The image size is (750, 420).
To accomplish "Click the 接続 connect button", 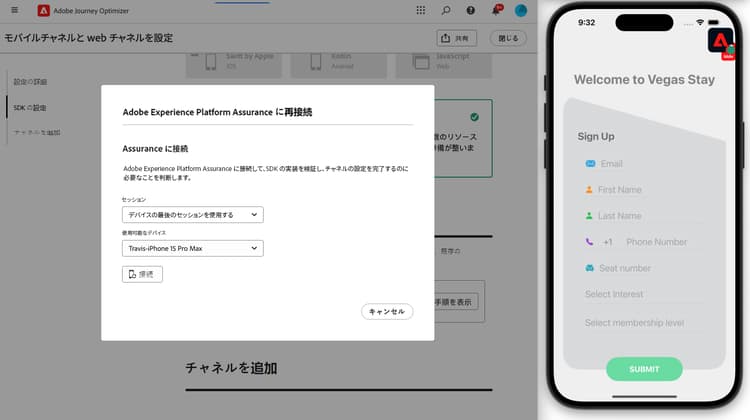I will pos(142,274).
